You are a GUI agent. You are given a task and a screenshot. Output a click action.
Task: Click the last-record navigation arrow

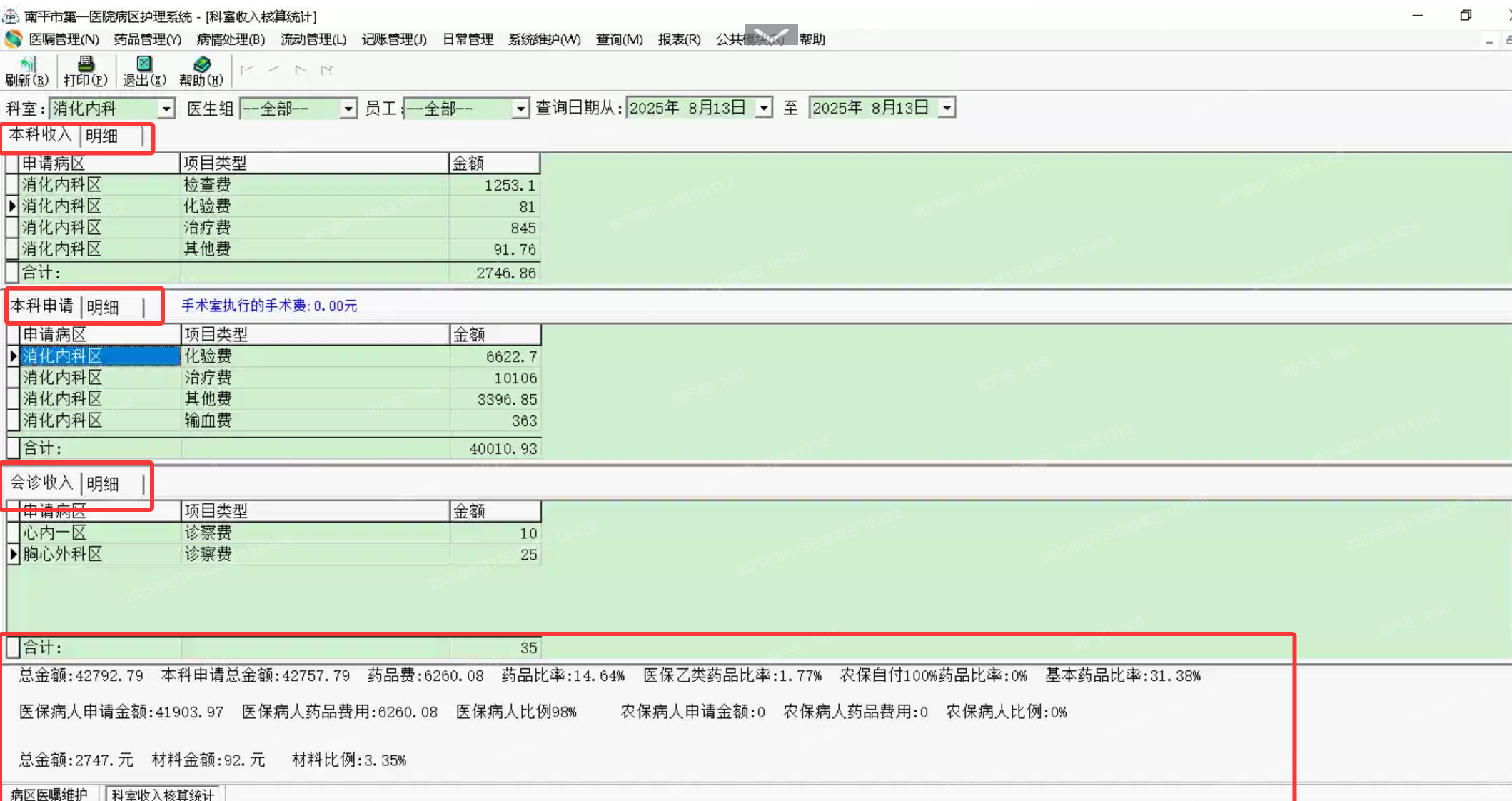[x=327, y=70]
